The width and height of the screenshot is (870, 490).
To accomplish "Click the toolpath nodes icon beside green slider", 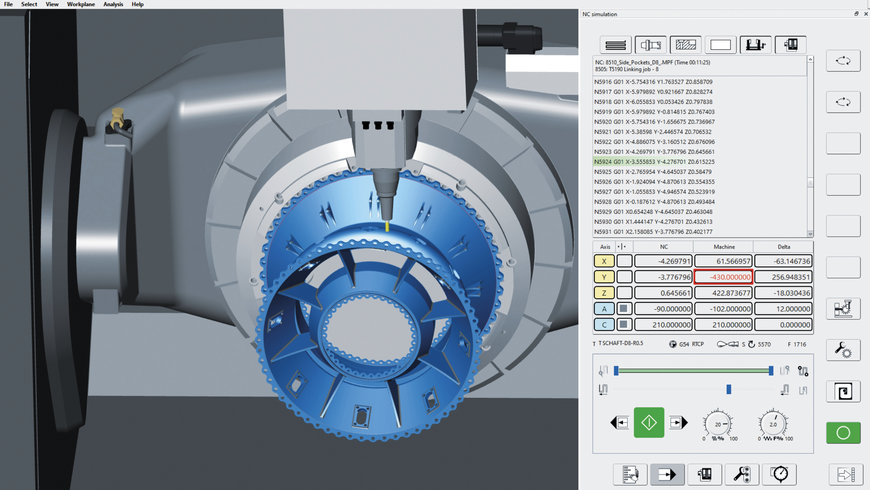I will [x=803, y=371].
